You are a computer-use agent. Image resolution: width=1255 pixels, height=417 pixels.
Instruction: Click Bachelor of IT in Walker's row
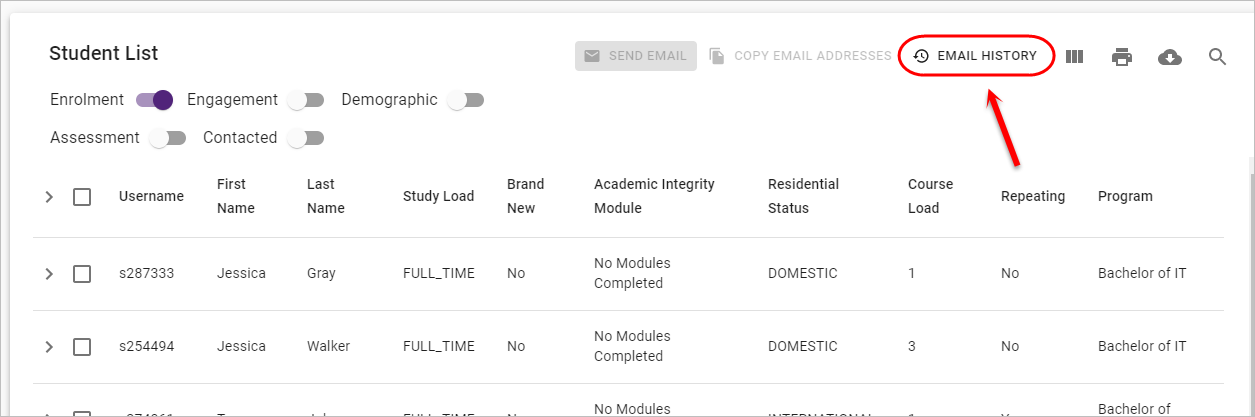1142,346
